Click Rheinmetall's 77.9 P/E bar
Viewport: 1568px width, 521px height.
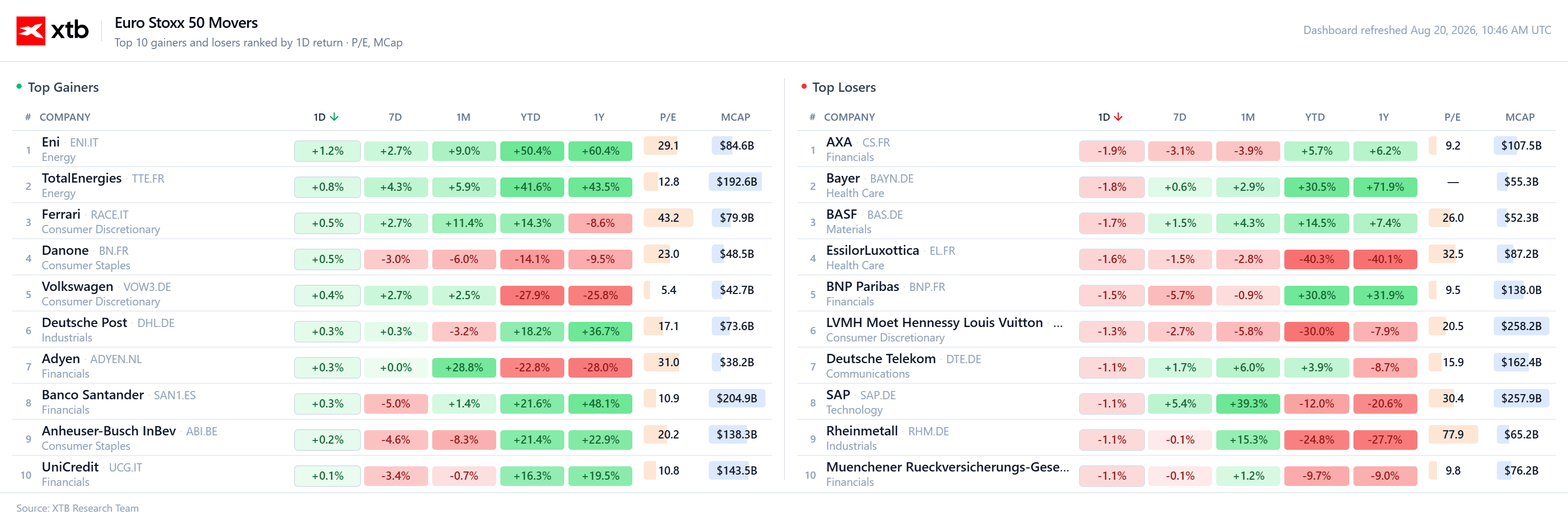pos(1453,434)
